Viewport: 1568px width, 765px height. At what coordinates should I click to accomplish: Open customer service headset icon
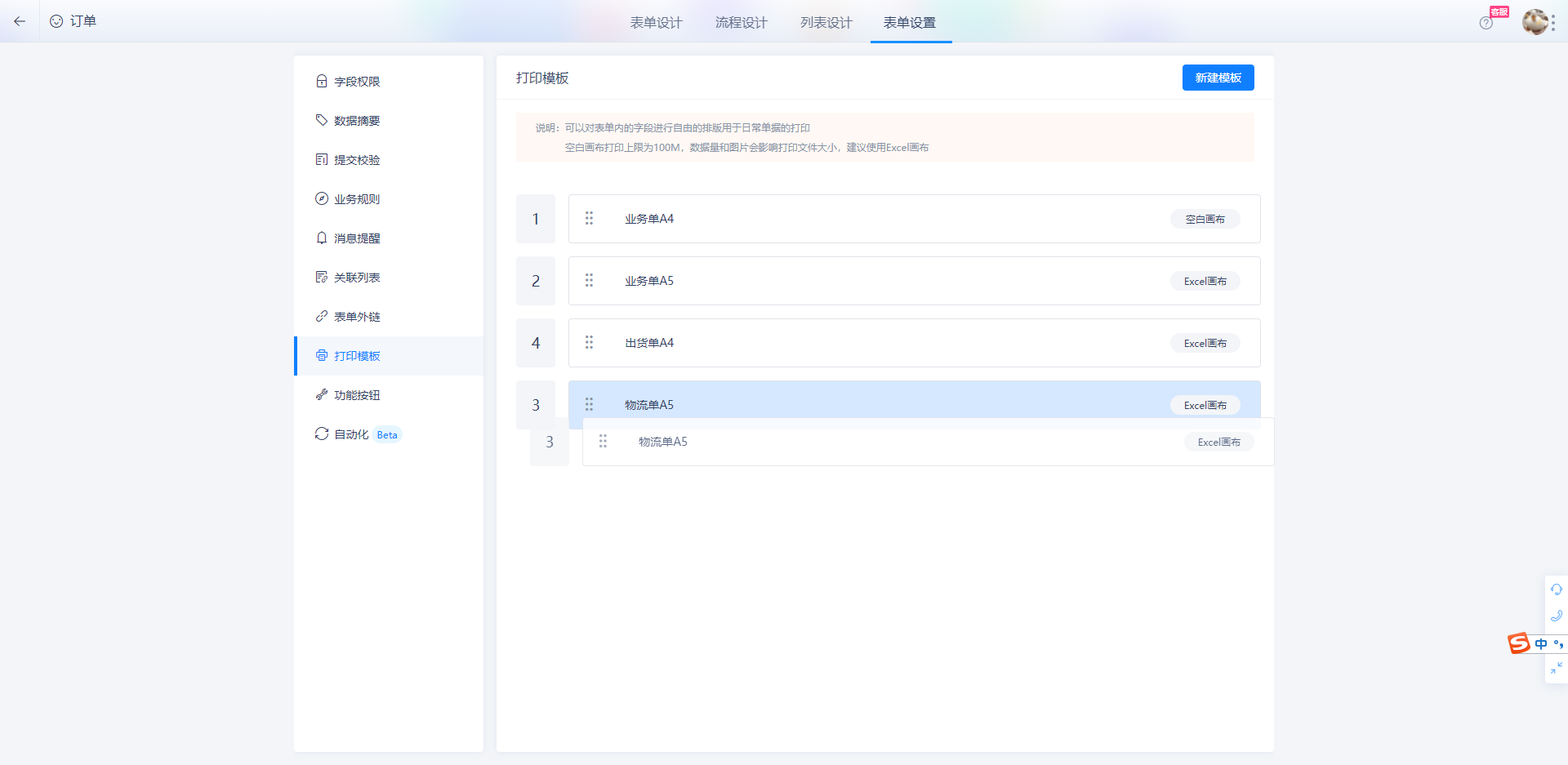tap(1557, 589)
